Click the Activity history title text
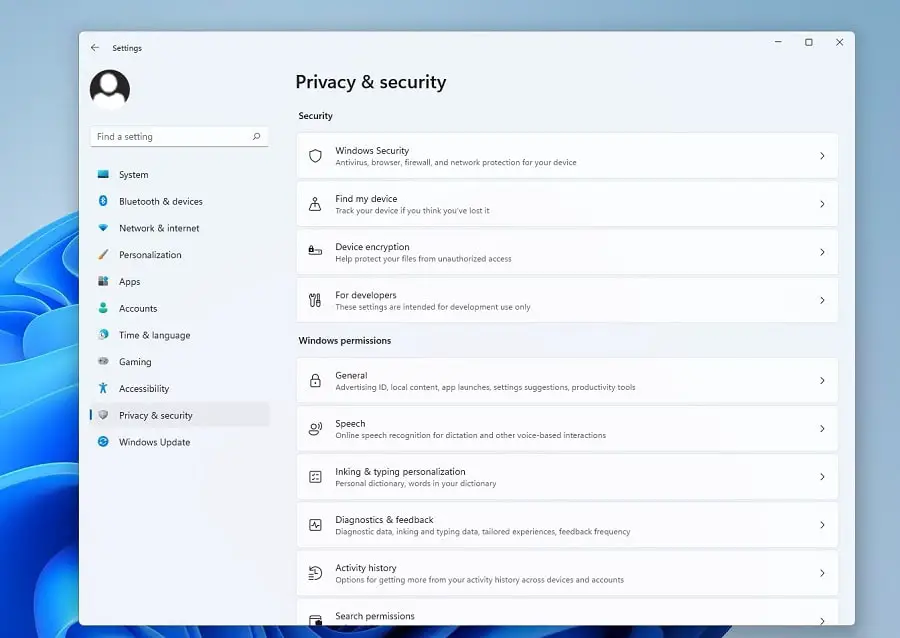The width and height of the screenshot is (900, 638). [366, 567]
